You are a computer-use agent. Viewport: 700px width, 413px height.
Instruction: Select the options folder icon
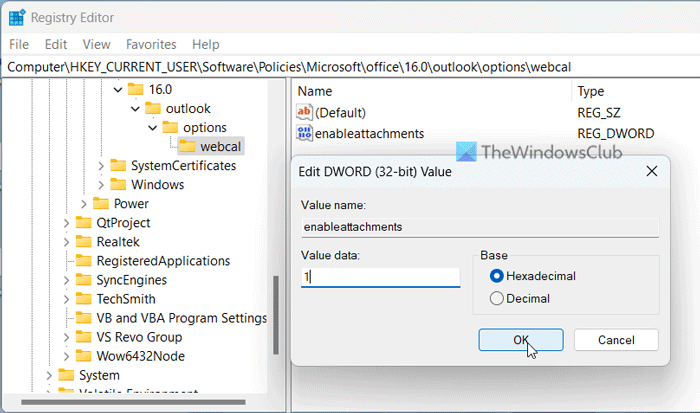(x=170, y=127)
